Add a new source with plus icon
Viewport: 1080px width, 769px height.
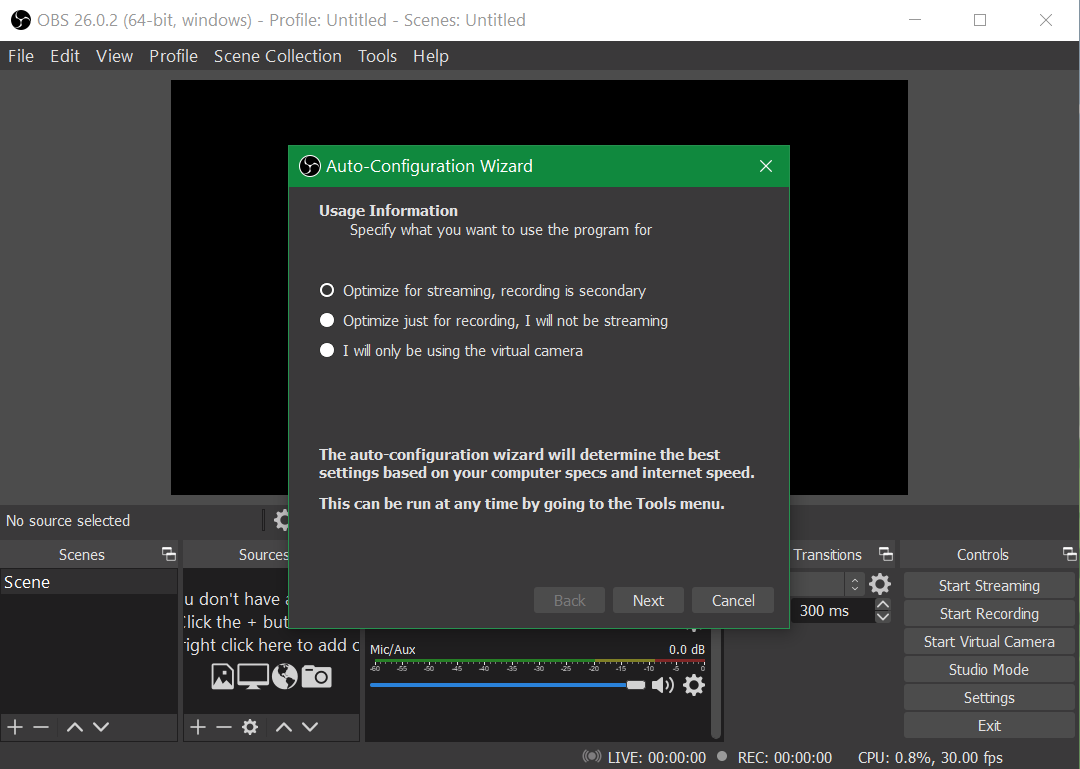click(x=198, y=726)
